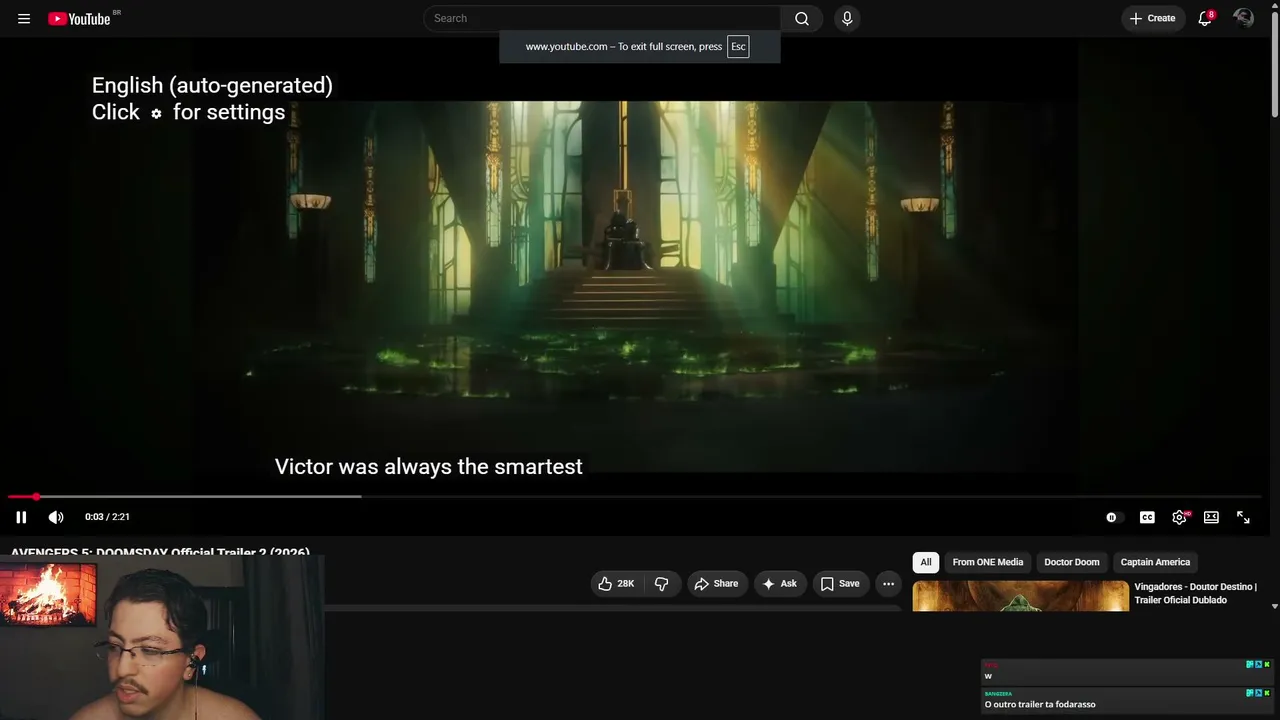Focus the Search input field
Screen dimensions: 1280x720
click(604, 18)
